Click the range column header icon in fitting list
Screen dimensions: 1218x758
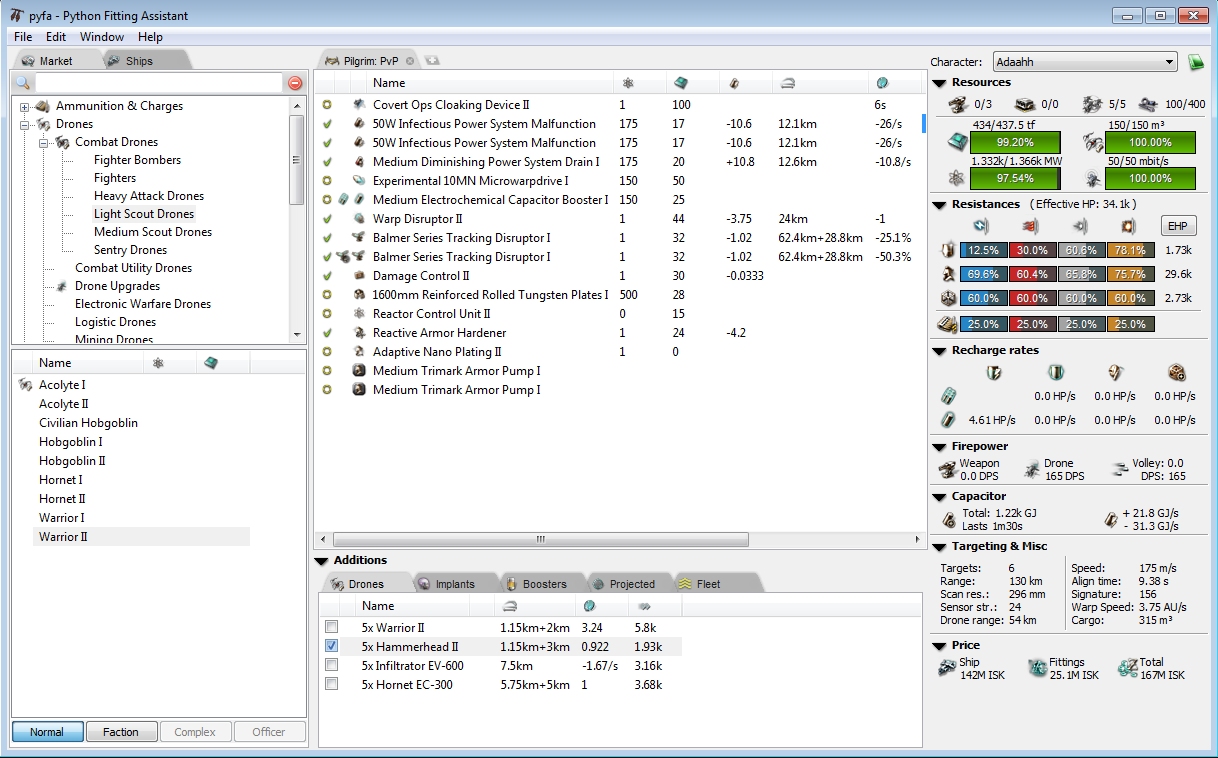788,83
